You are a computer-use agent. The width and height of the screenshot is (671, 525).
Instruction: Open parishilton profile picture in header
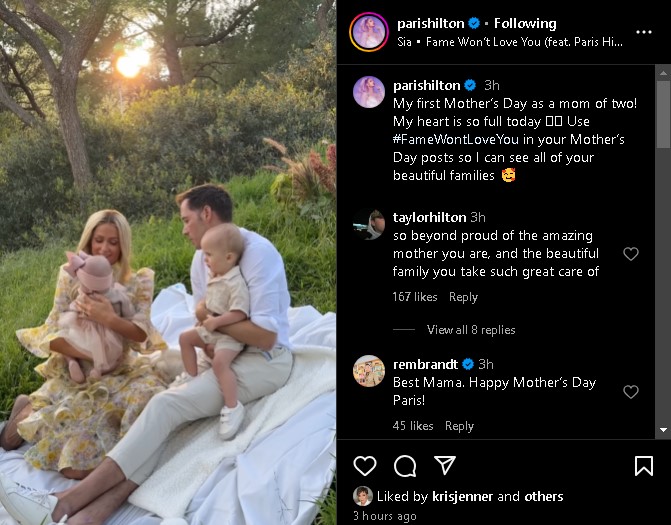coord(369,31)
